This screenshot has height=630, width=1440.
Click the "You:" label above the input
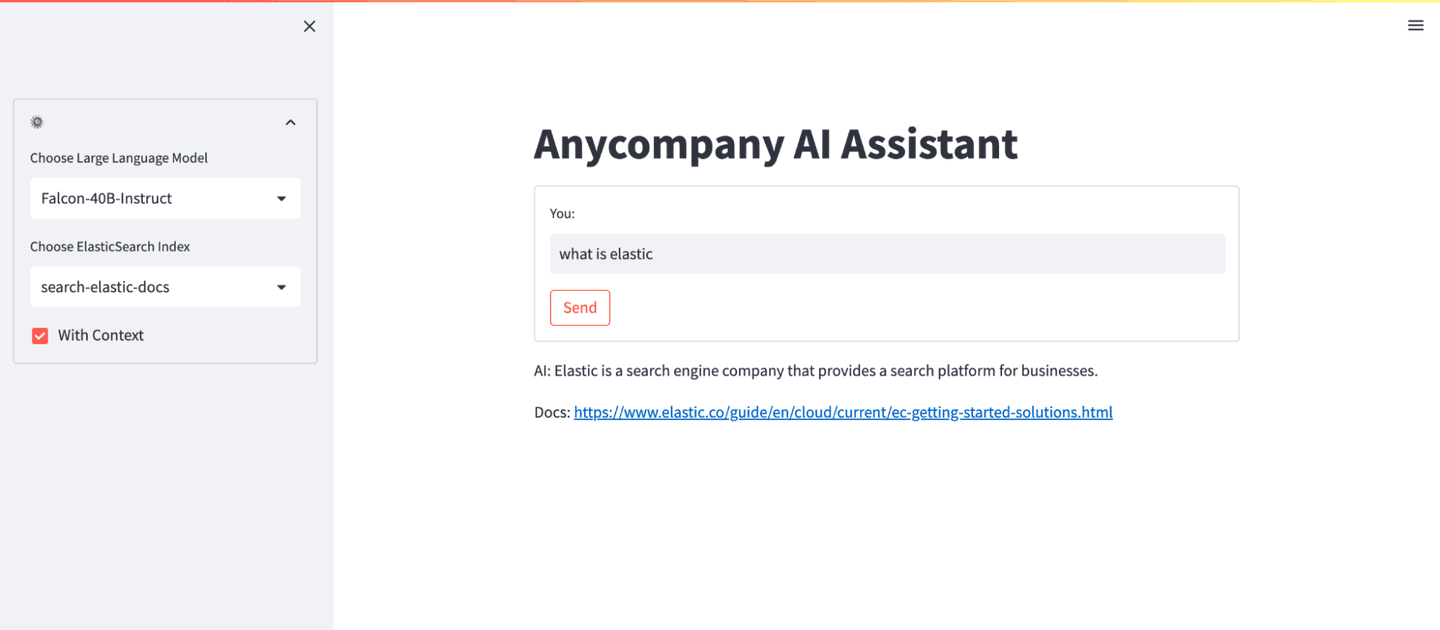[x=562, y=214]
